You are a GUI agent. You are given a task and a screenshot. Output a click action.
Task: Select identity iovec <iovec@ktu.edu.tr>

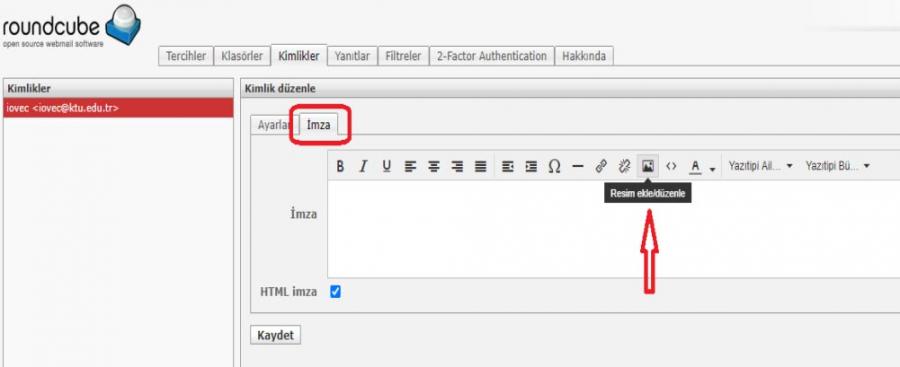(118, 107)
